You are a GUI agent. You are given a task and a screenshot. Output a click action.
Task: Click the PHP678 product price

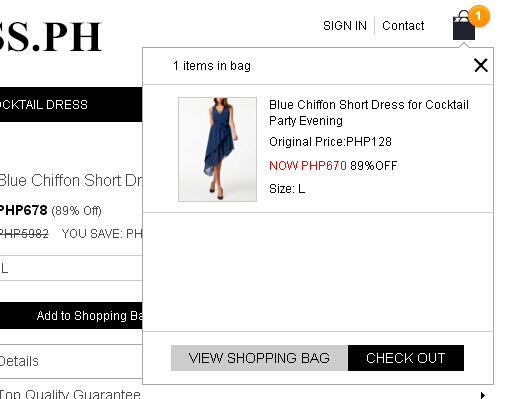point(23,210)
